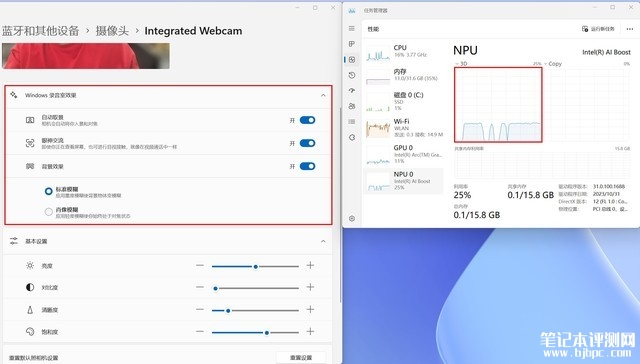The image size is (640, 364).
Task: Click the 亮度 brightness slider track
Action: [x=256, y=266]
